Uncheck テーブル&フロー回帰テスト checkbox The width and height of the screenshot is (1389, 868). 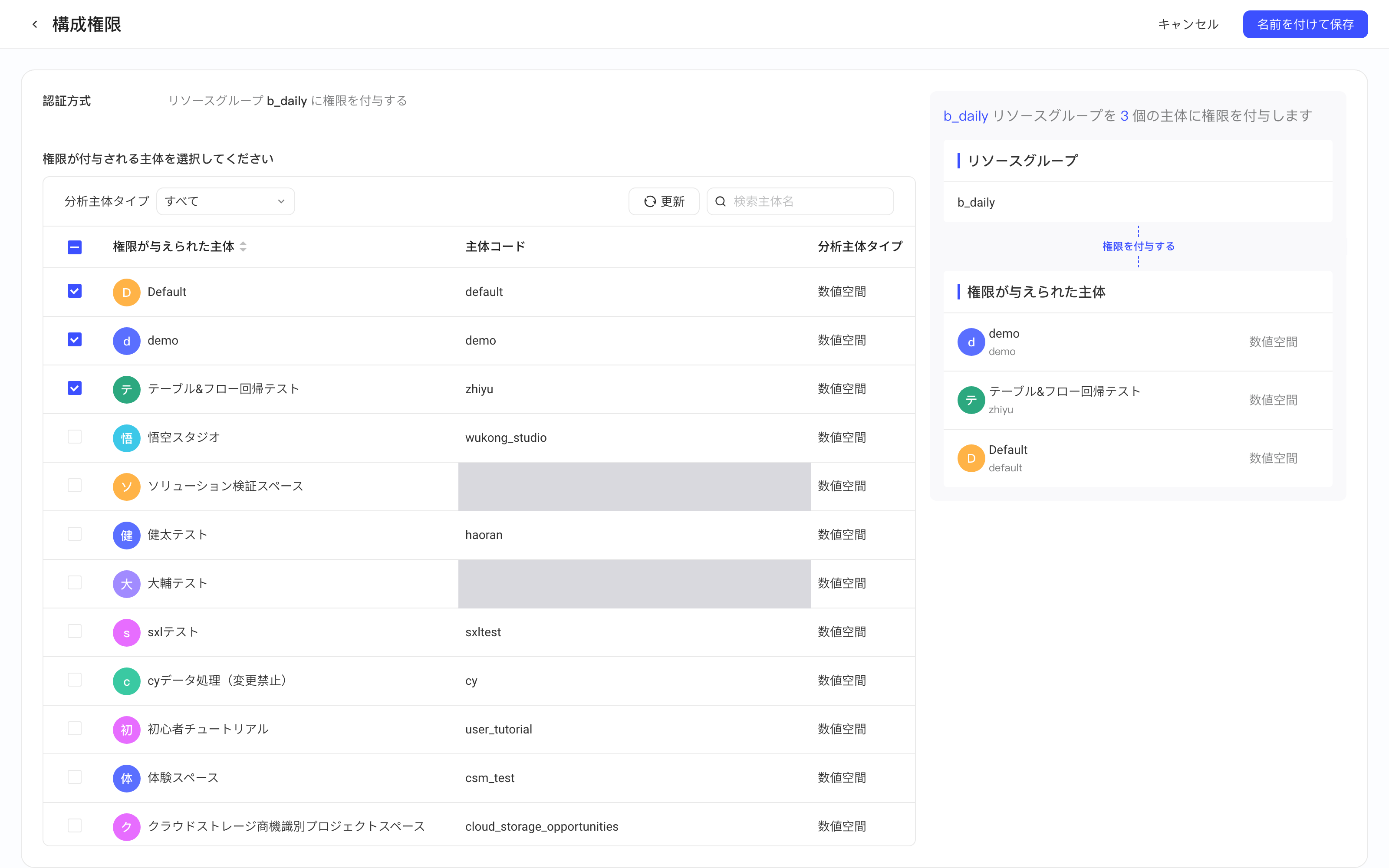point(75,388)
